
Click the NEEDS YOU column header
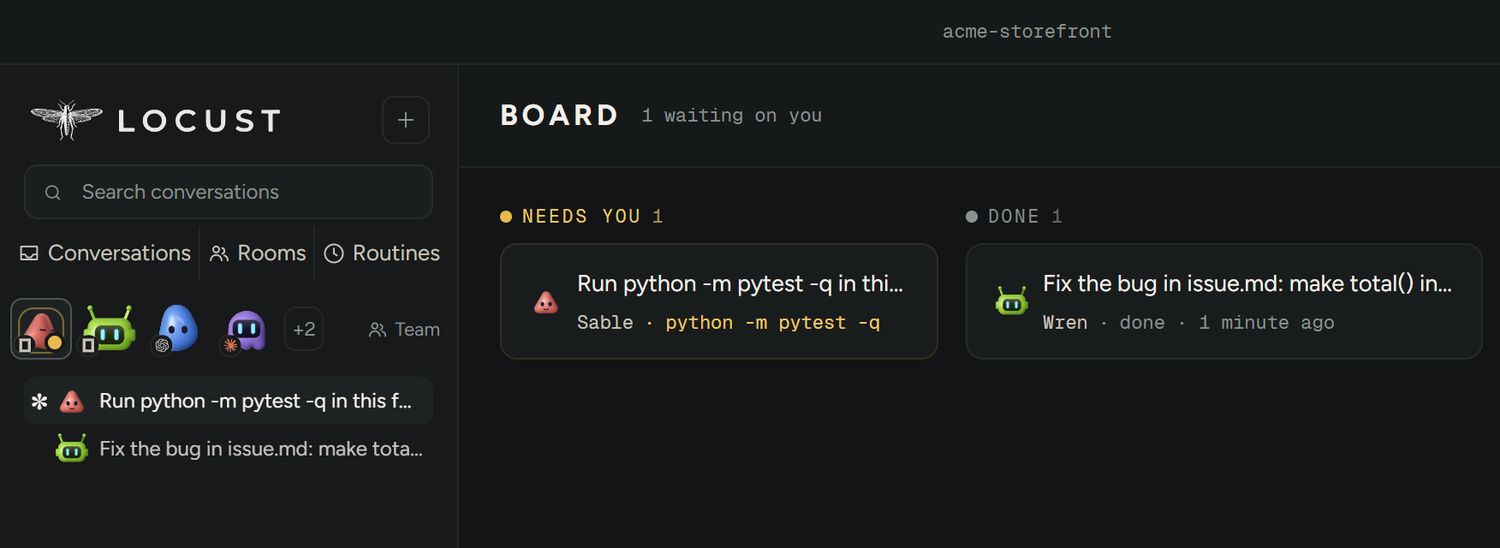(581, 216)
